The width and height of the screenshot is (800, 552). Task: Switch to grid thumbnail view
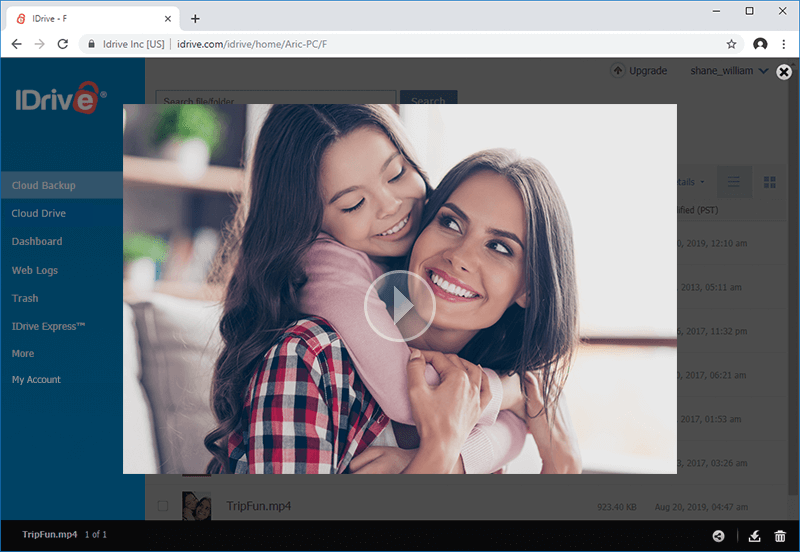769,182
